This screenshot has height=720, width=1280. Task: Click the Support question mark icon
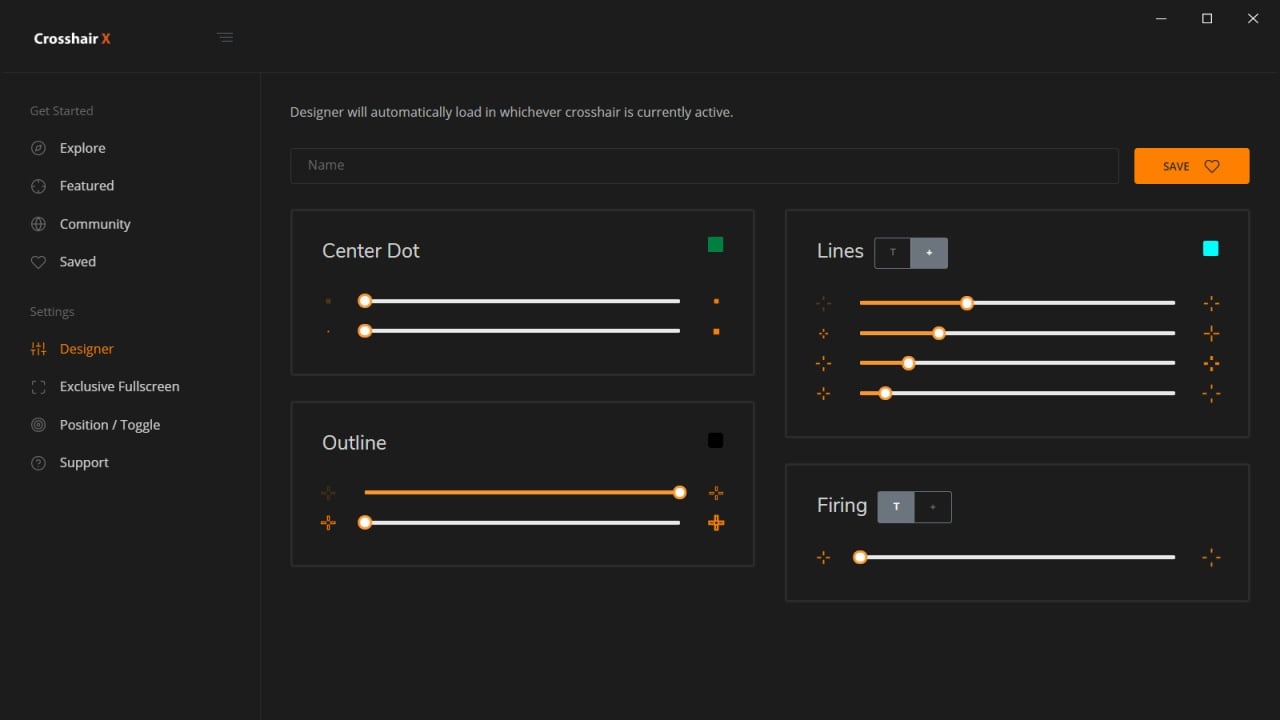tap(38, 463)
